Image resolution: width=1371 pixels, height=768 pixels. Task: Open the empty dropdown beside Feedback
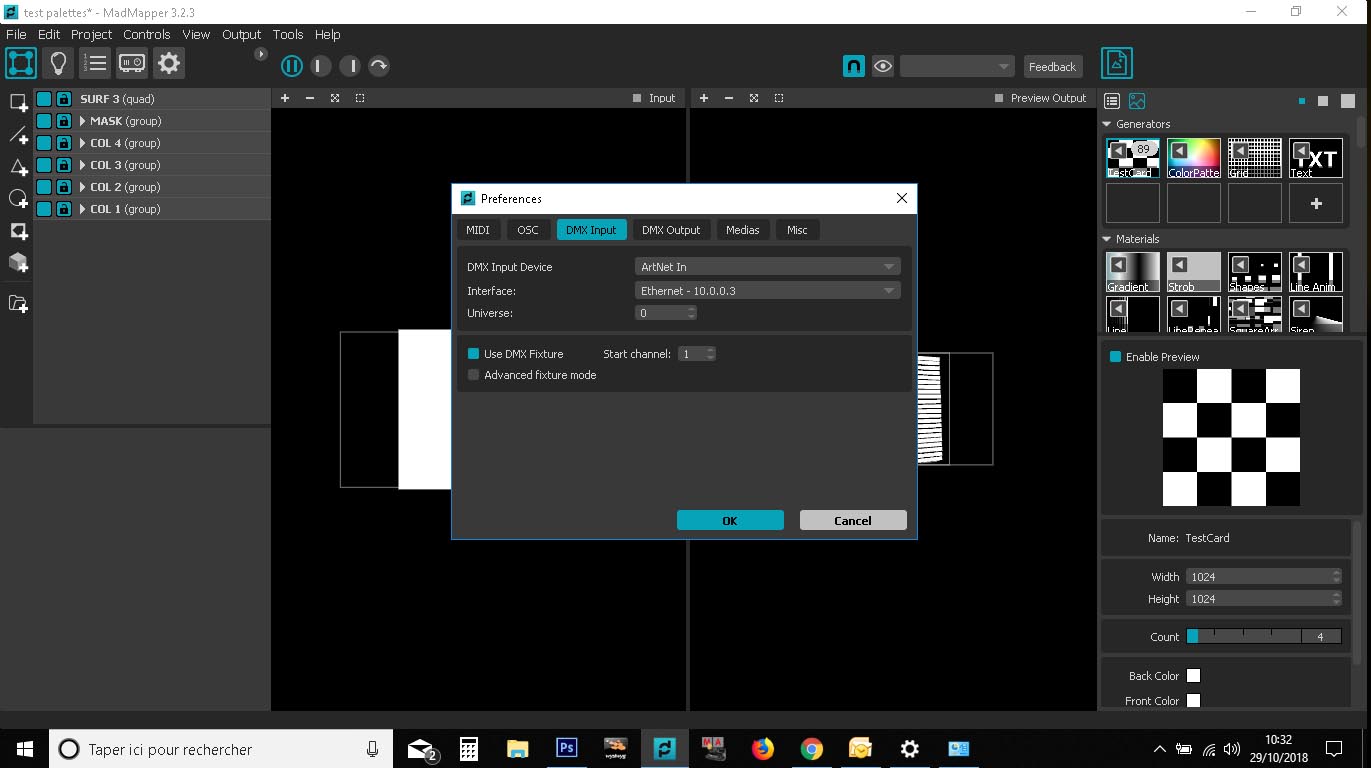pos(957,66)
